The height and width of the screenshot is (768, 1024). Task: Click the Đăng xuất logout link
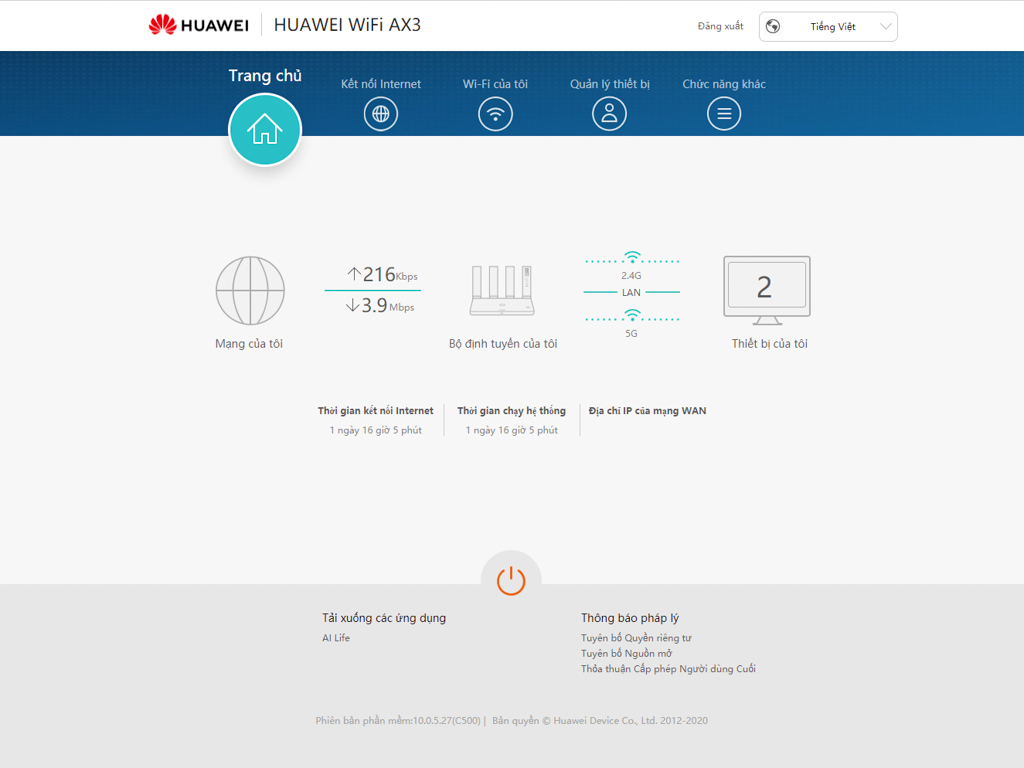[720, 26]
